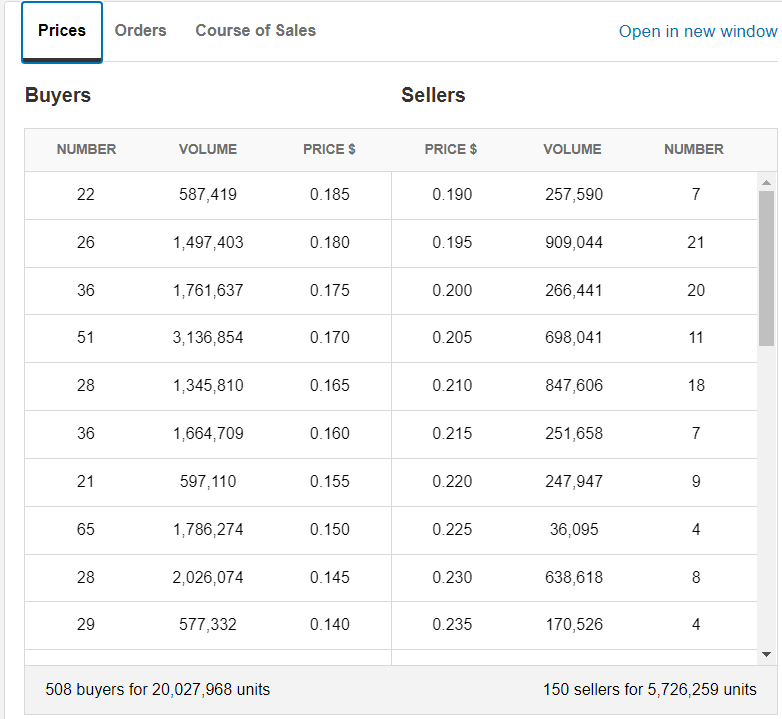The height and width of the screenshot is (719, 782).
Task: Open the Course of Sales tab
Action: [x=255, y=30]
